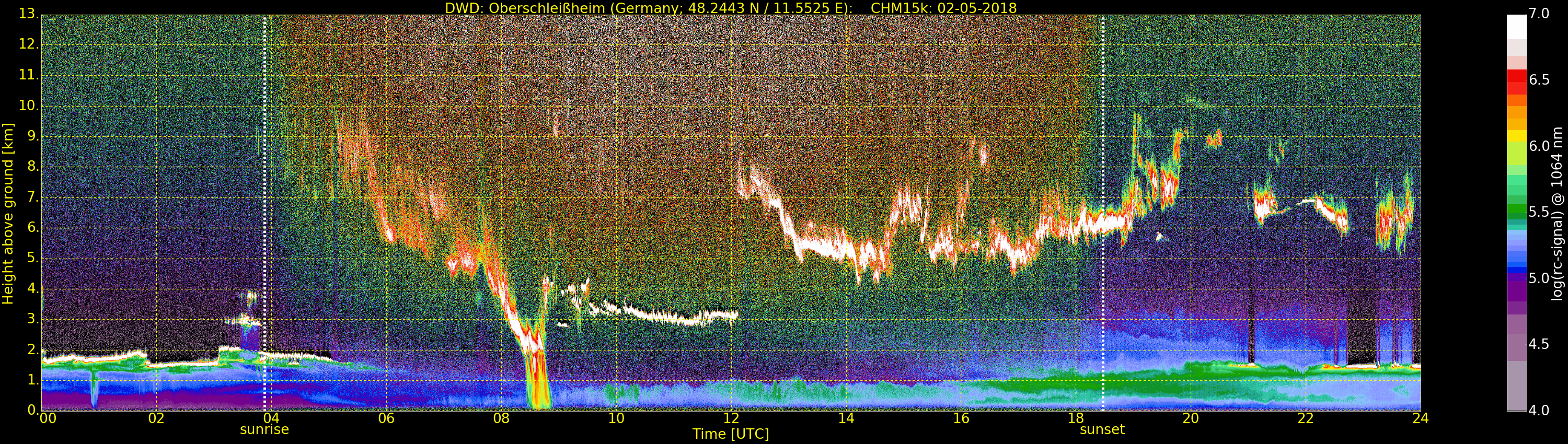Viewport: 1568px width, 444px height.
Task: Click the colorbar tick label '5.0'
Action: 1539,278
